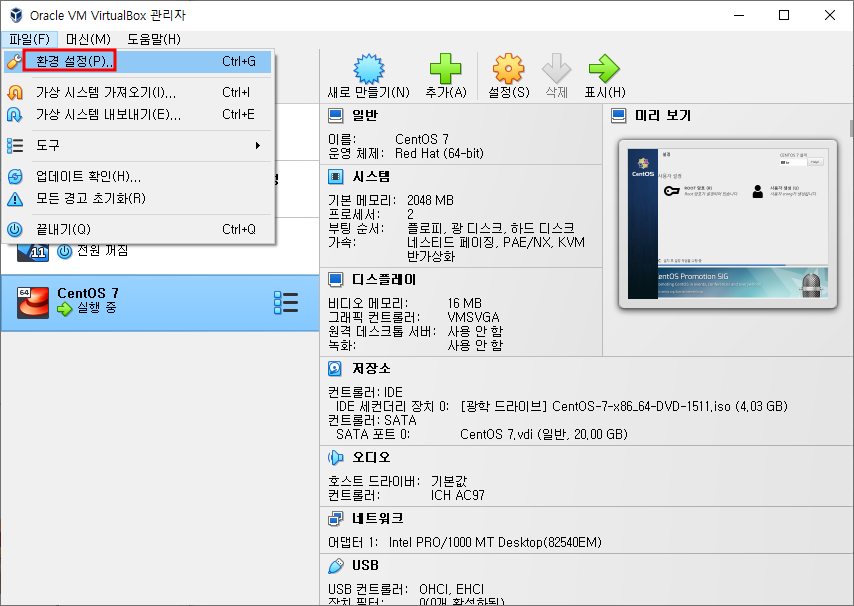Select 모든 경고 초기화(R) entry
The image size is (854, 606).
pos(137,198)
